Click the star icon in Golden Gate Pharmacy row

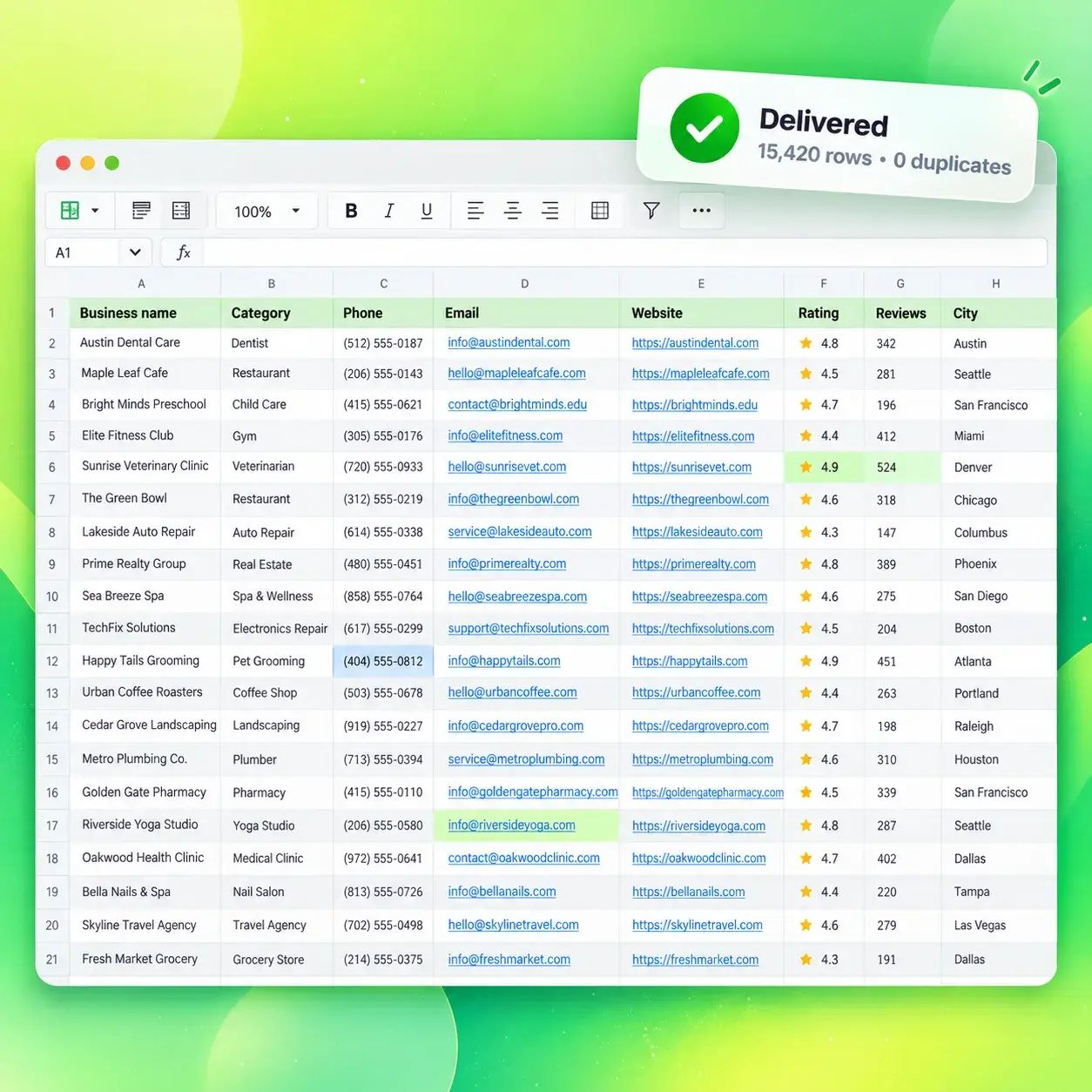click(806, 792)
